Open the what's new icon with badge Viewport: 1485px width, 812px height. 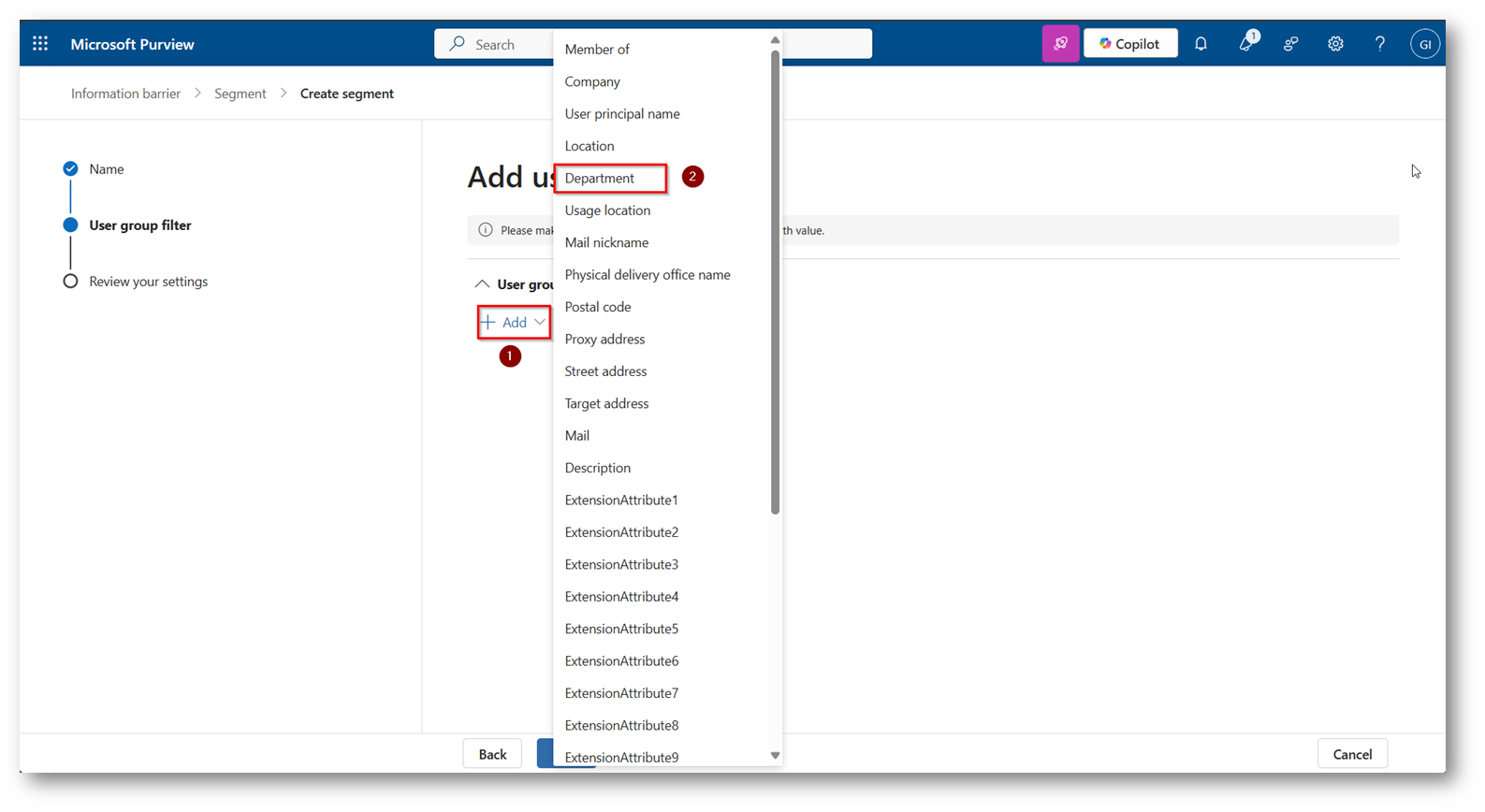(x=1247, y=42)
